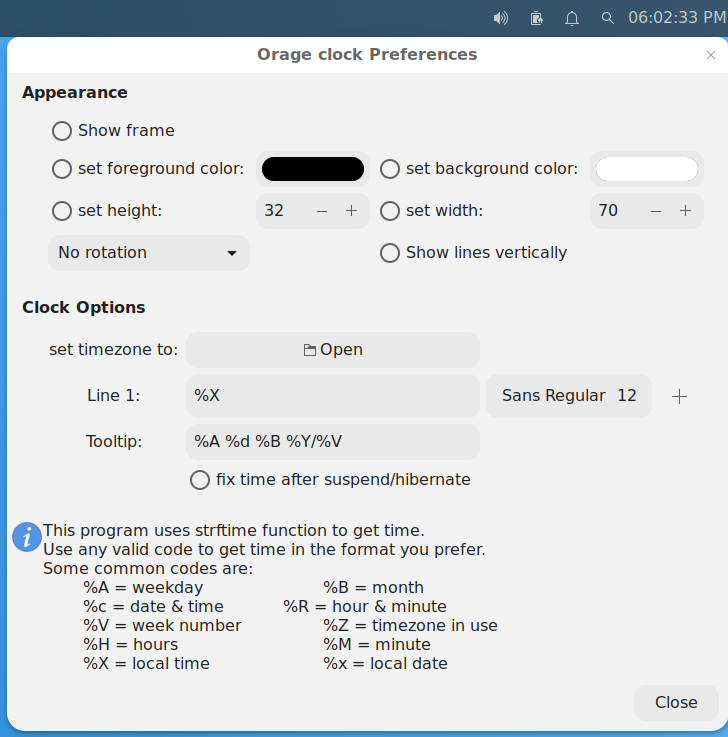Add a new clock line with plus
The height and width of the screenshot is (737, 728).
(679, 396)
